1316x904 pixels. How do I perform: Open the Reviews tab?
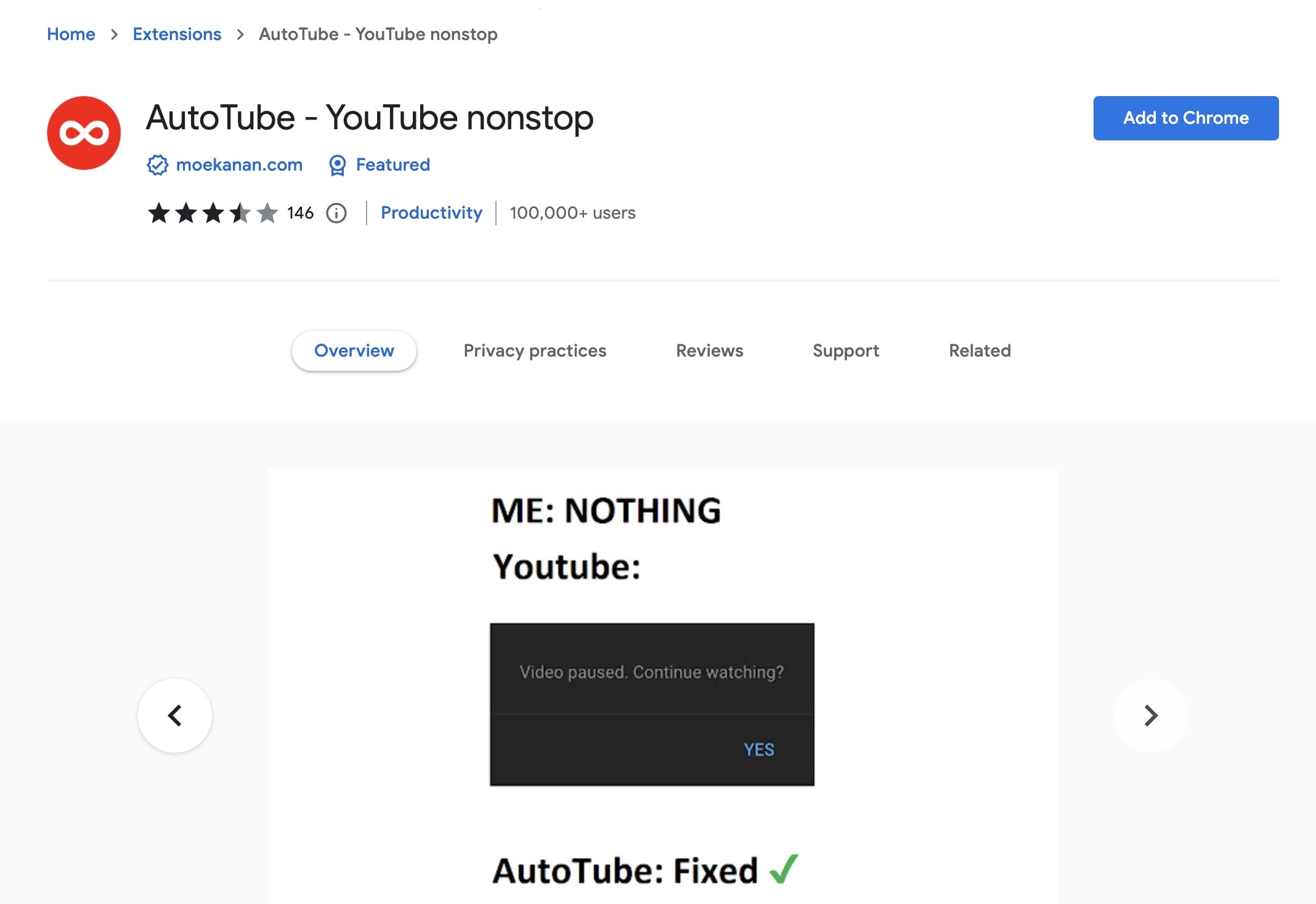(x=709, y=350)
